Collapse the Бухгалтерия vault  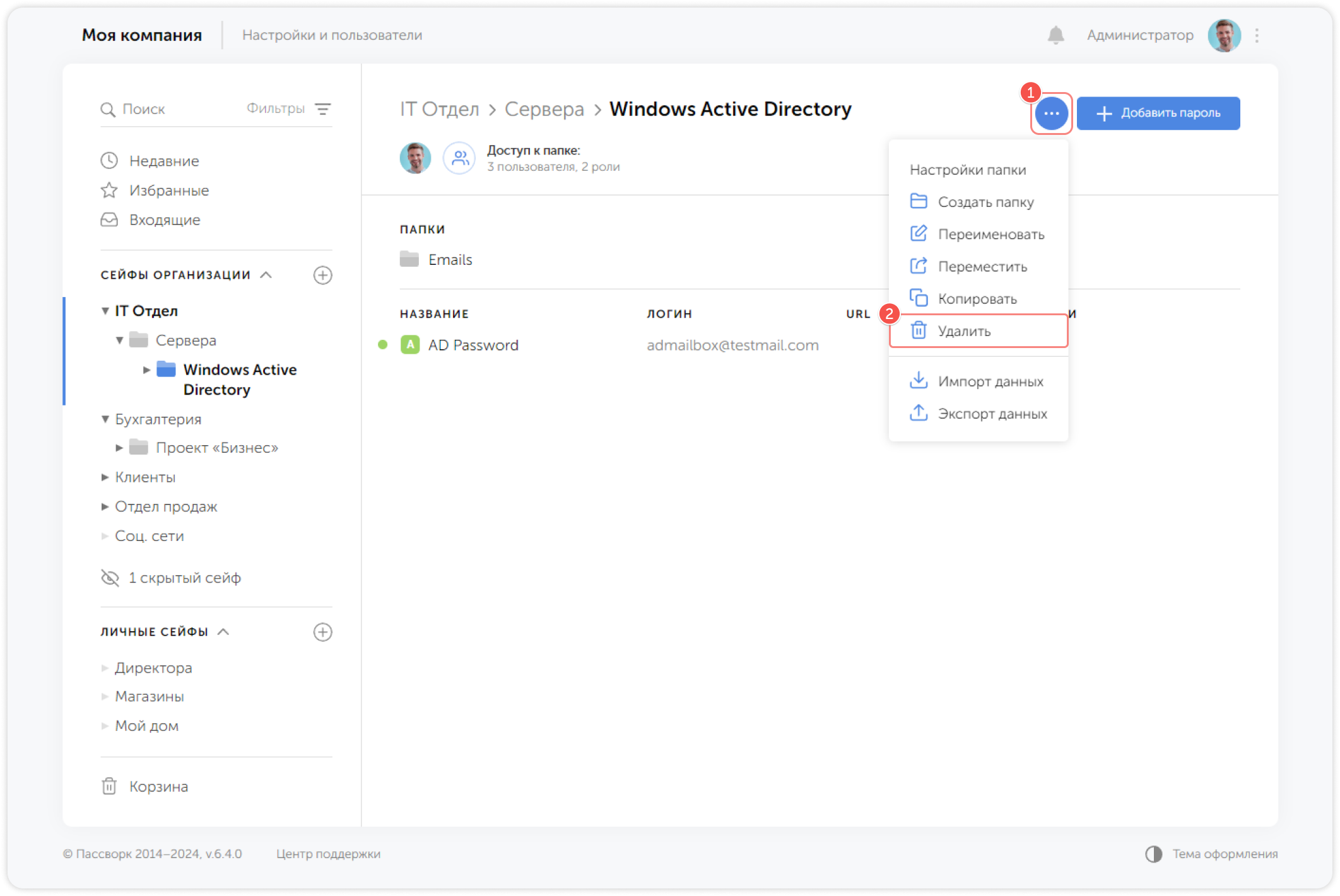pyautogui.click(x=105, y=419)
